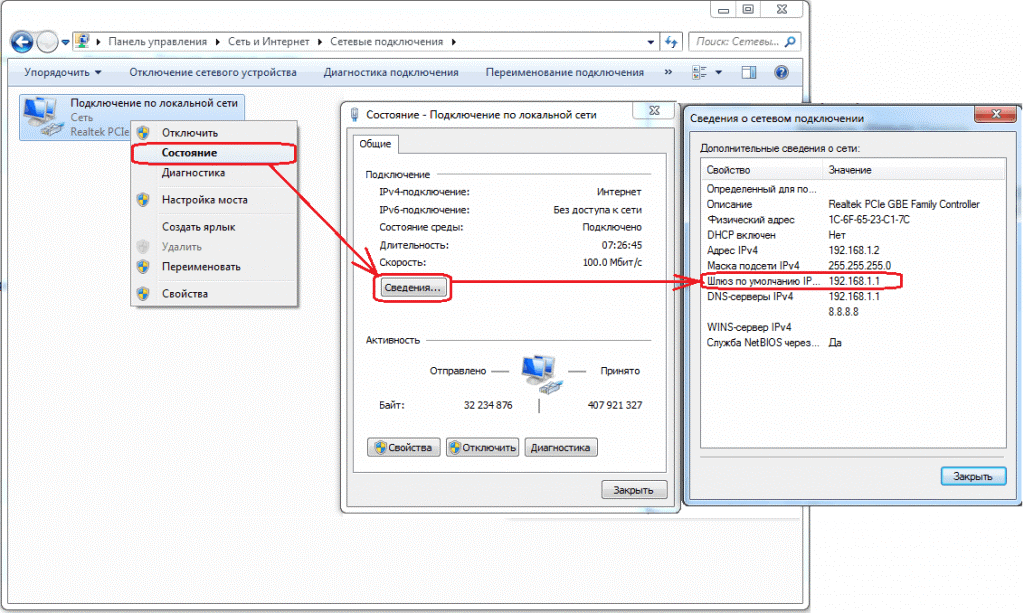The width and height of the screenshot is (1024, 613).
Task: Click Закрыть in the network details dialog
Action: [972, 476]
